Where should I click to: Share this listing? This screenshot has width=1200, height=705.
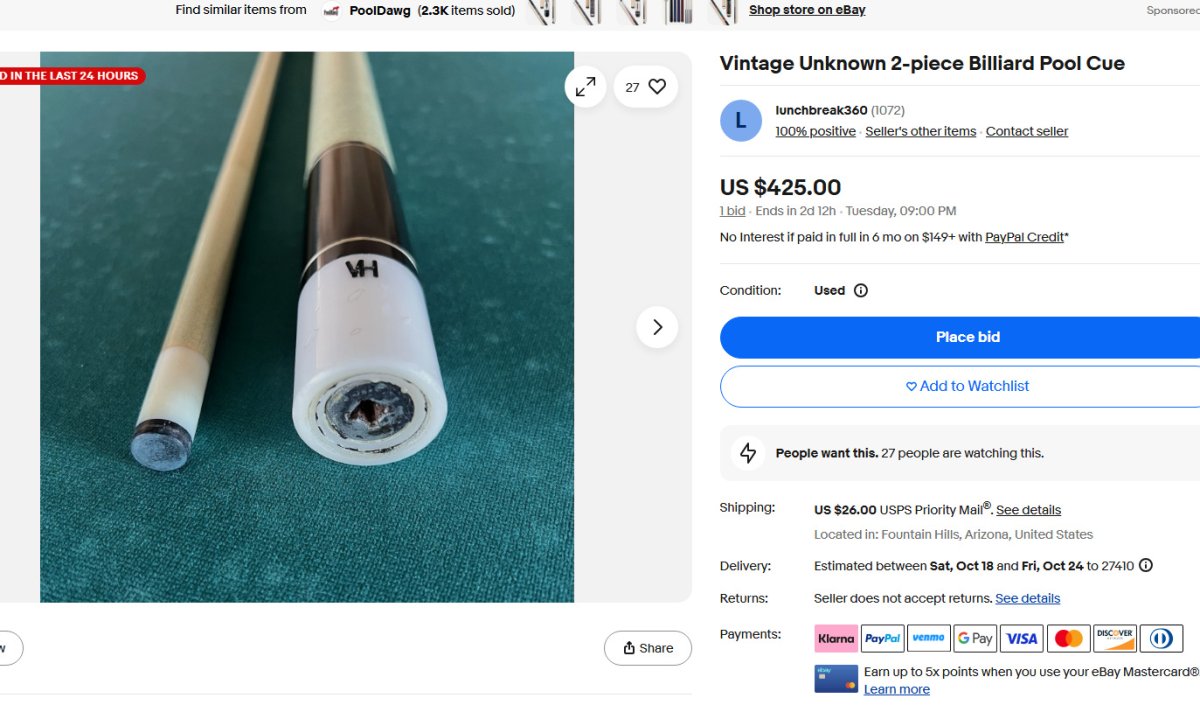(x=647, y=648)
